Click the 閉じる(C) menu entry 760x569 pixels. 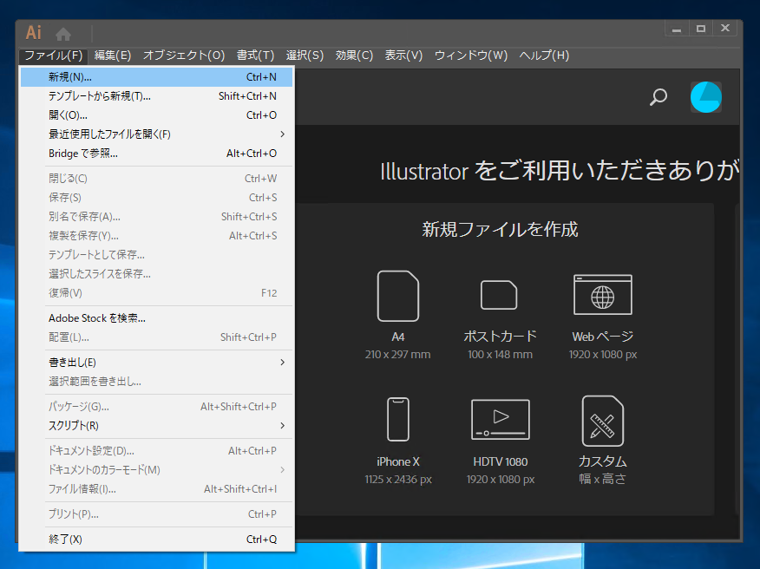[157, 178]
